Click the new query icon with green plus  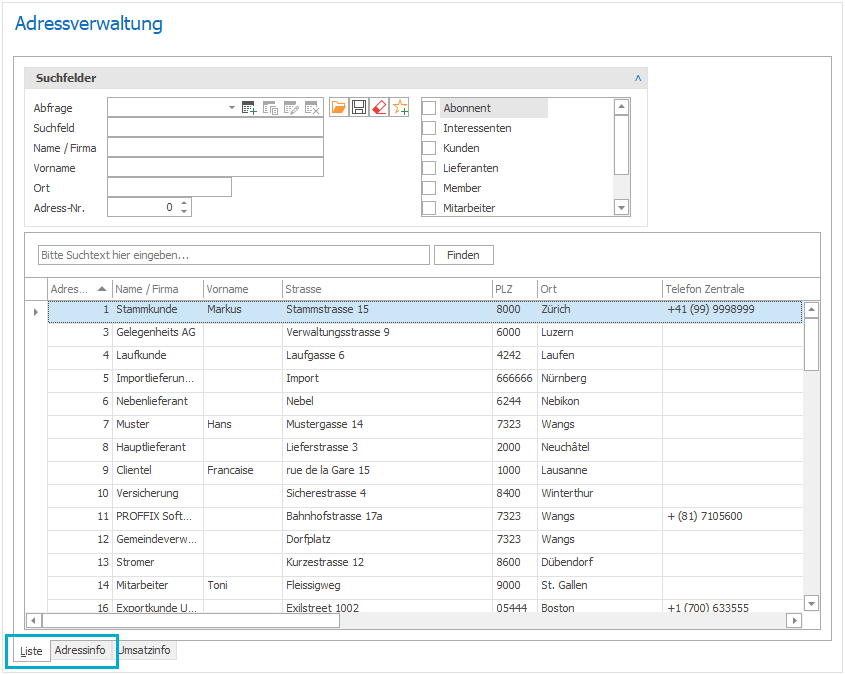(249, 108)
